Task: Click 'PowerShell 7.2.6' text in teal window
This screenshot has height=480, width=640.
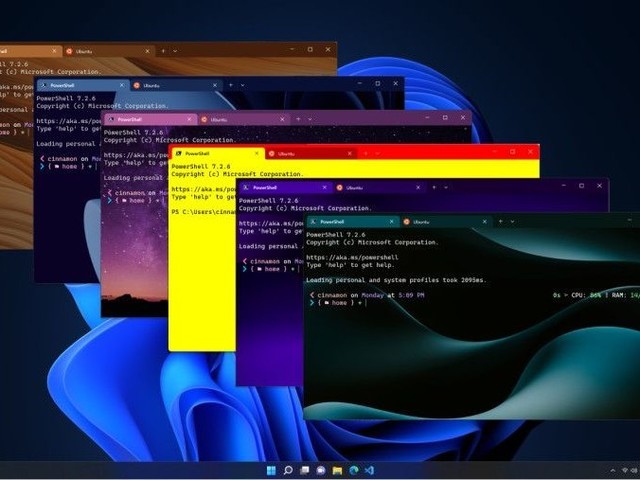Action: [336, 235]
